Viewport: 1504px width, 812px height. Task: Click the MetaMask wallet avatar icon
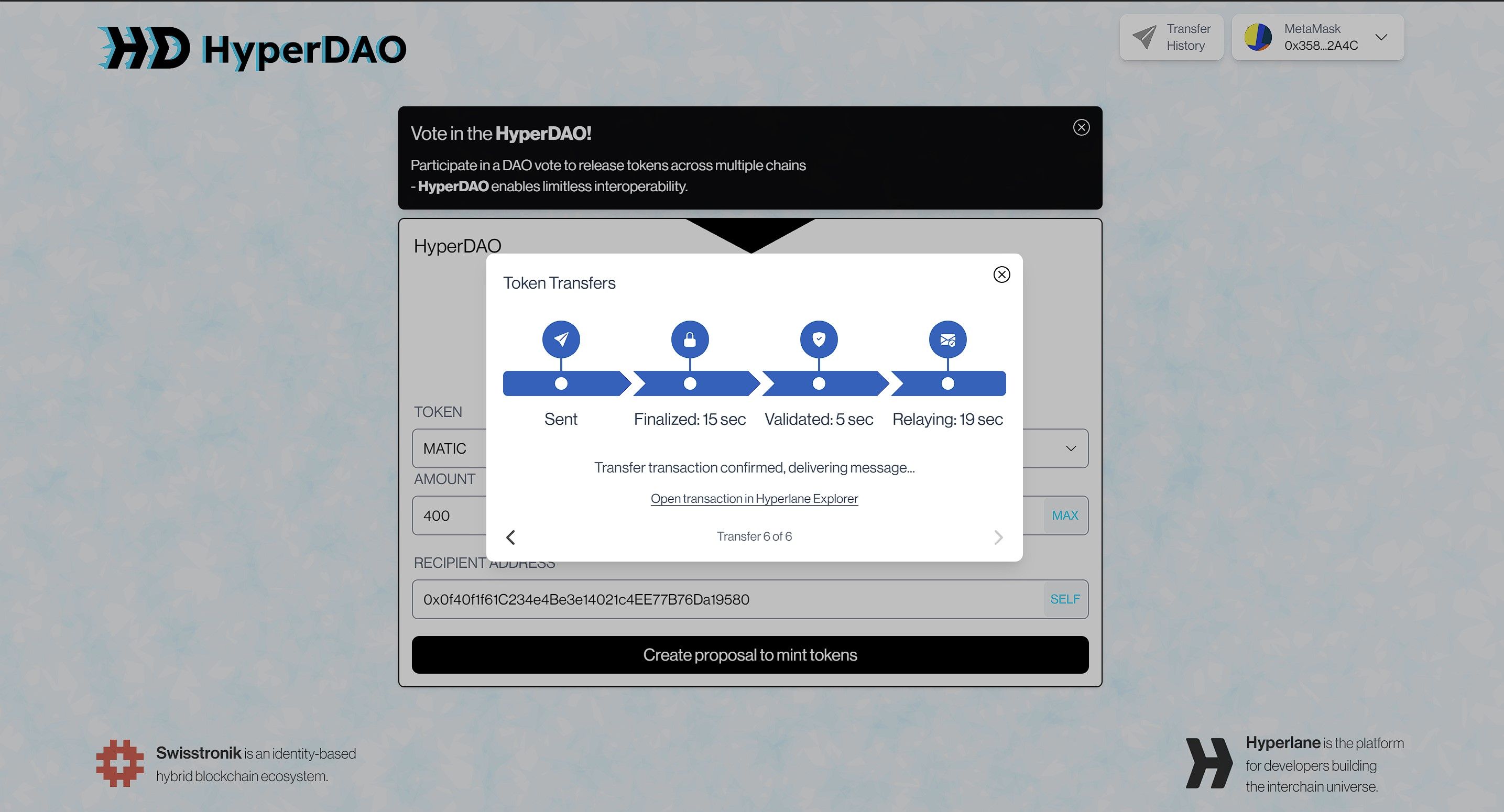[x=1258, y=37]
